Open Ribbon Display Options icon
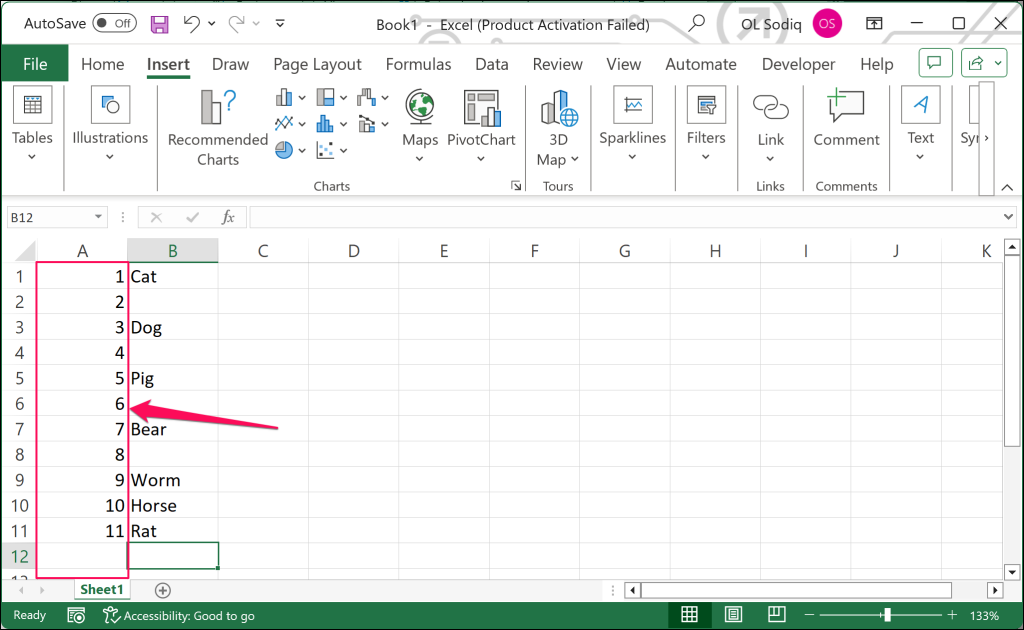Viewport: 1024px width, 630px height. click(874, 24)
